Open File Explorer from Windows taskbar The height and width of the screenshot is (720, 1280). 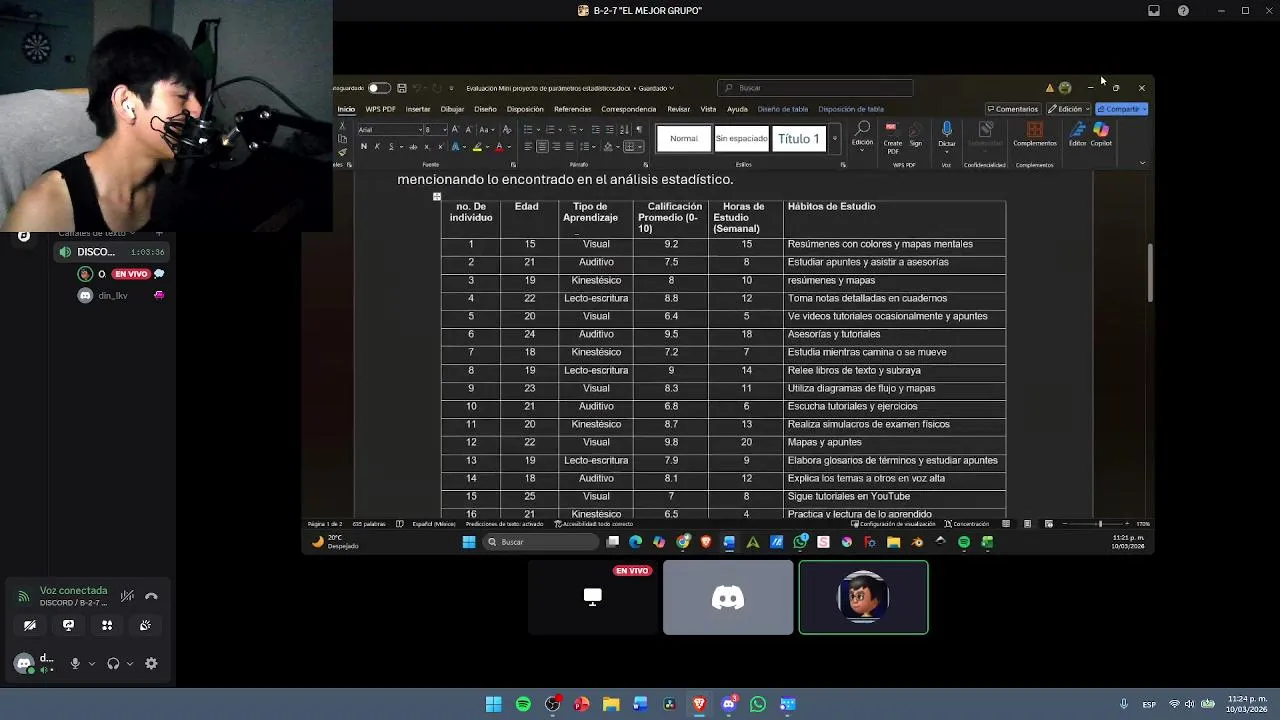click(611, 704)
